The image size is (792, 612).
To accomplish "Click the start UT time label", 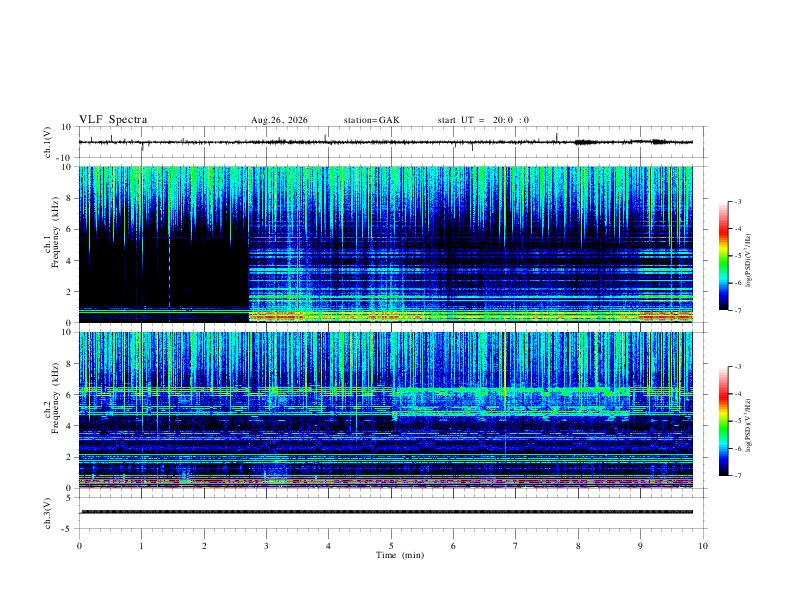I will pyautogui.click(x=483, y=120).
